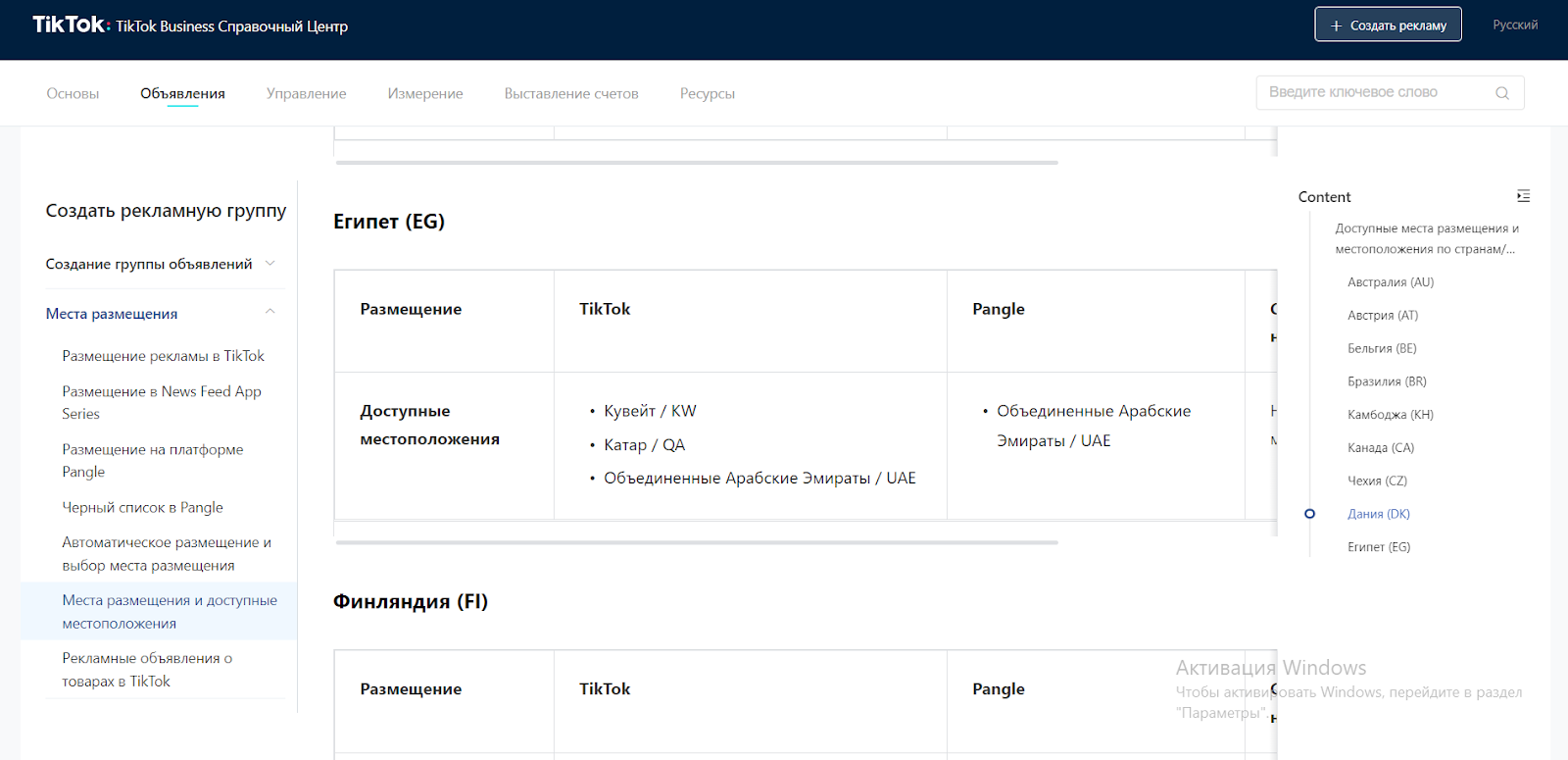
Task: Click the Content panel title
Action: (1324, 197)
